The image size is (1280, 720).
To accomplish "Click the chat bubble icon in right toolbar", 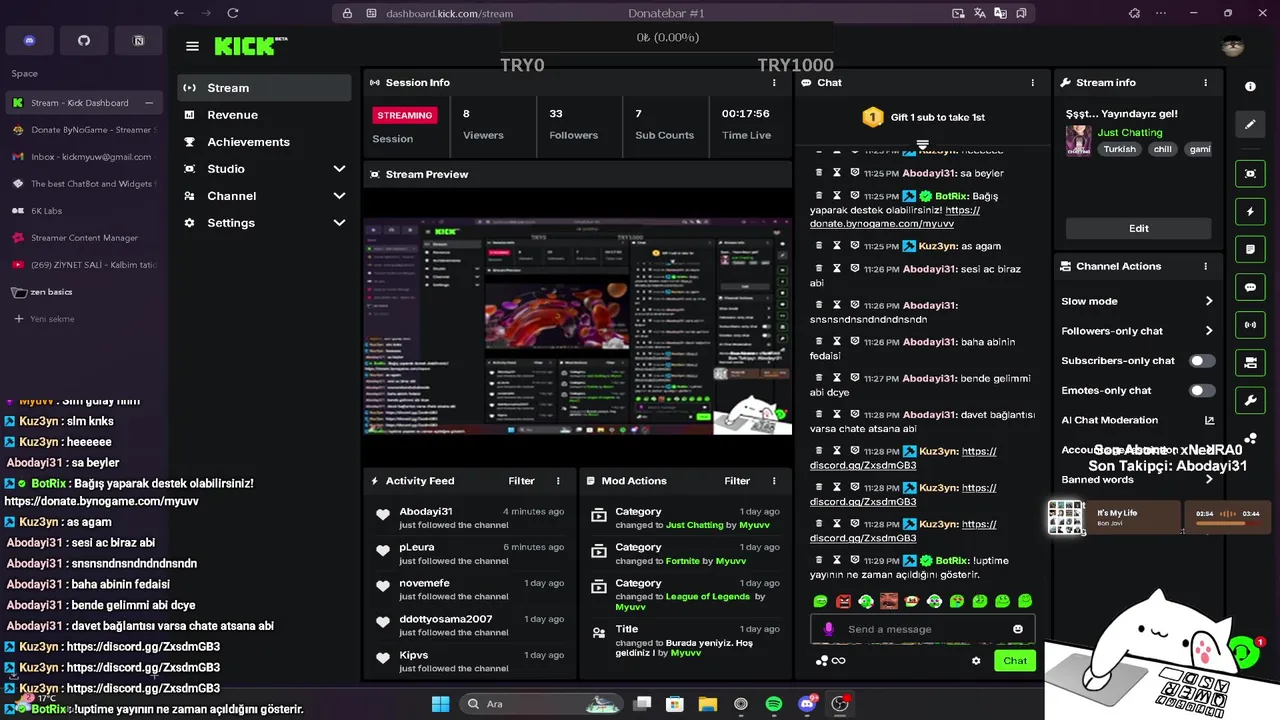I will pyautogui.click(x=1250, y=287).
